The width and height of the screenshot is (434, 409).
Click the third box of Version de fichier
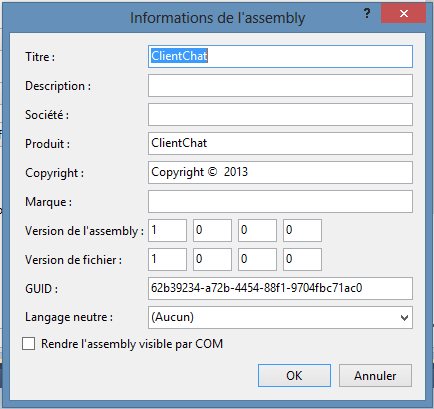point(257,259)
